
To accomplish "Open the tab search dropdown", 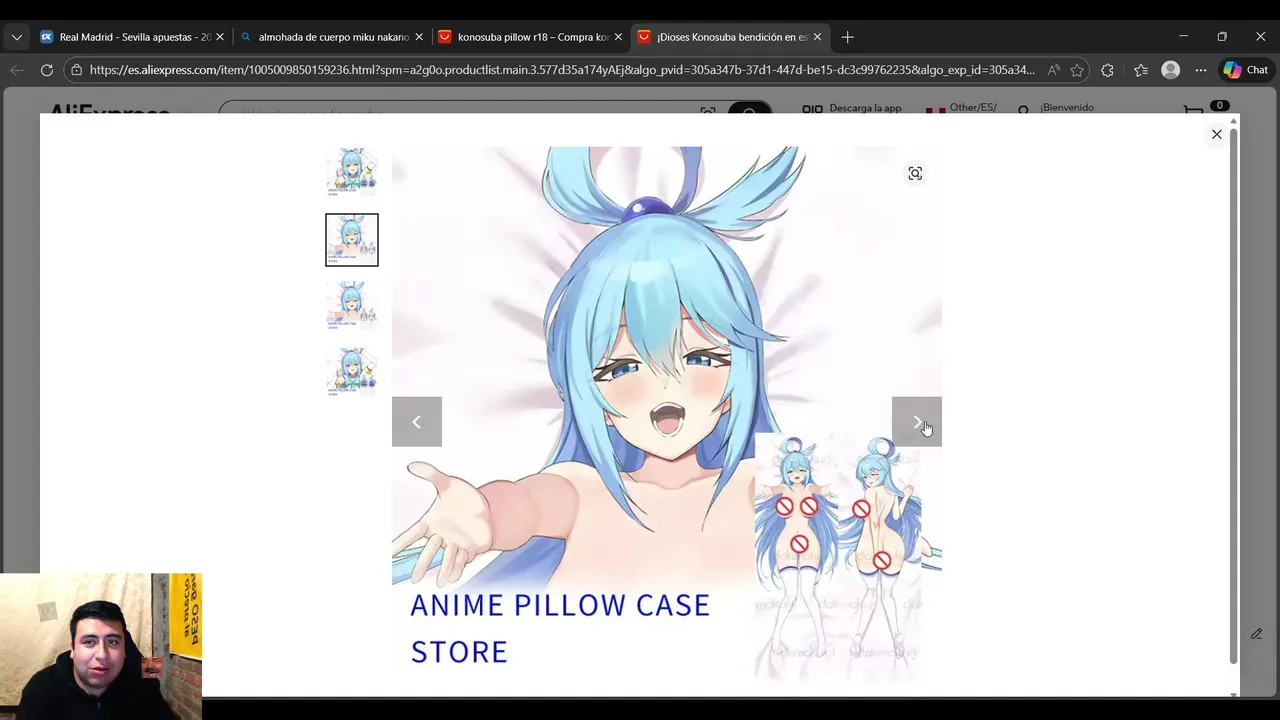I will (16, 37).
